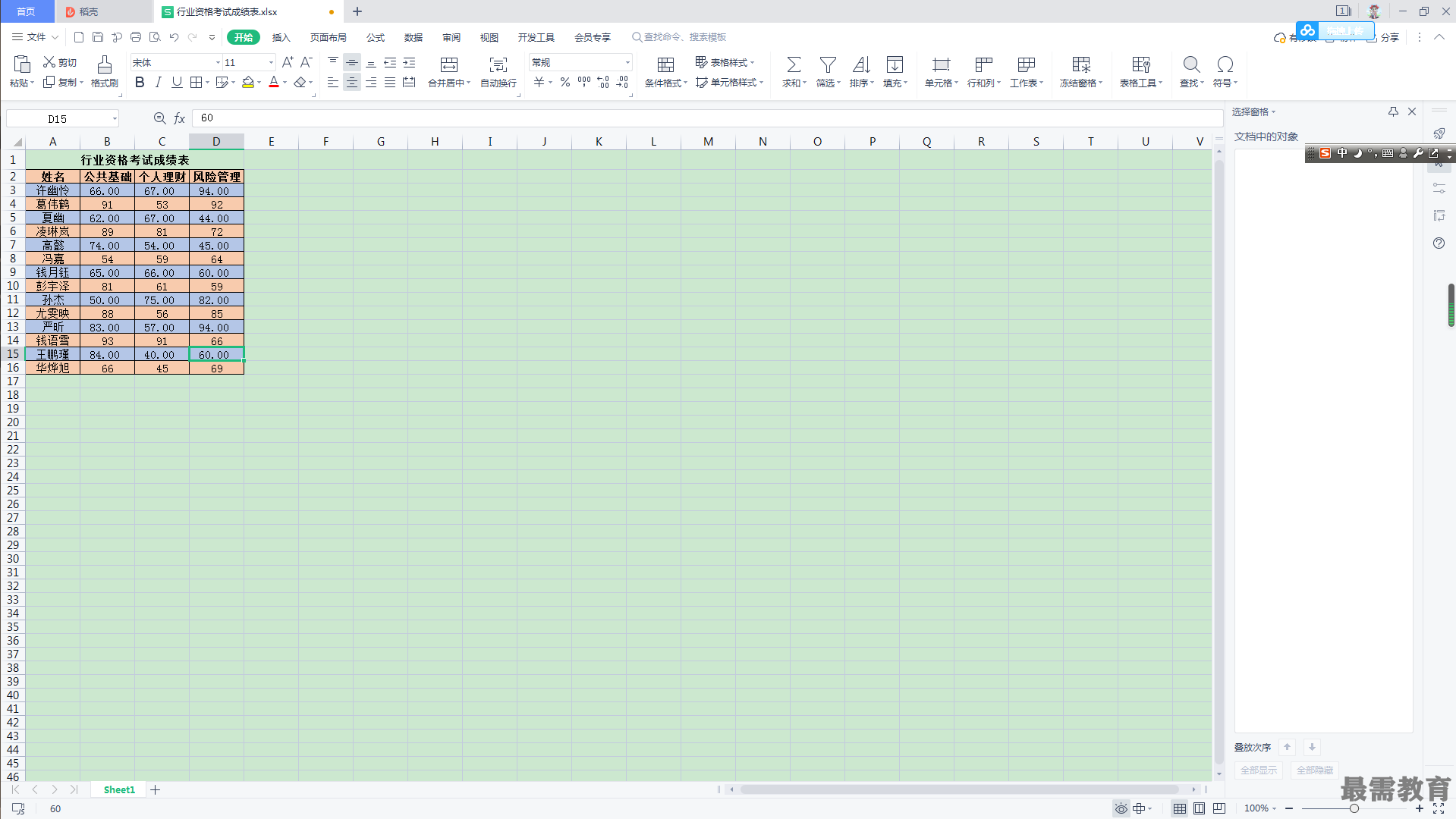Click the 全部隐藏 button
Image resolution: width=1456 pixels, height=819 pixels.
tap(1315, 770)
